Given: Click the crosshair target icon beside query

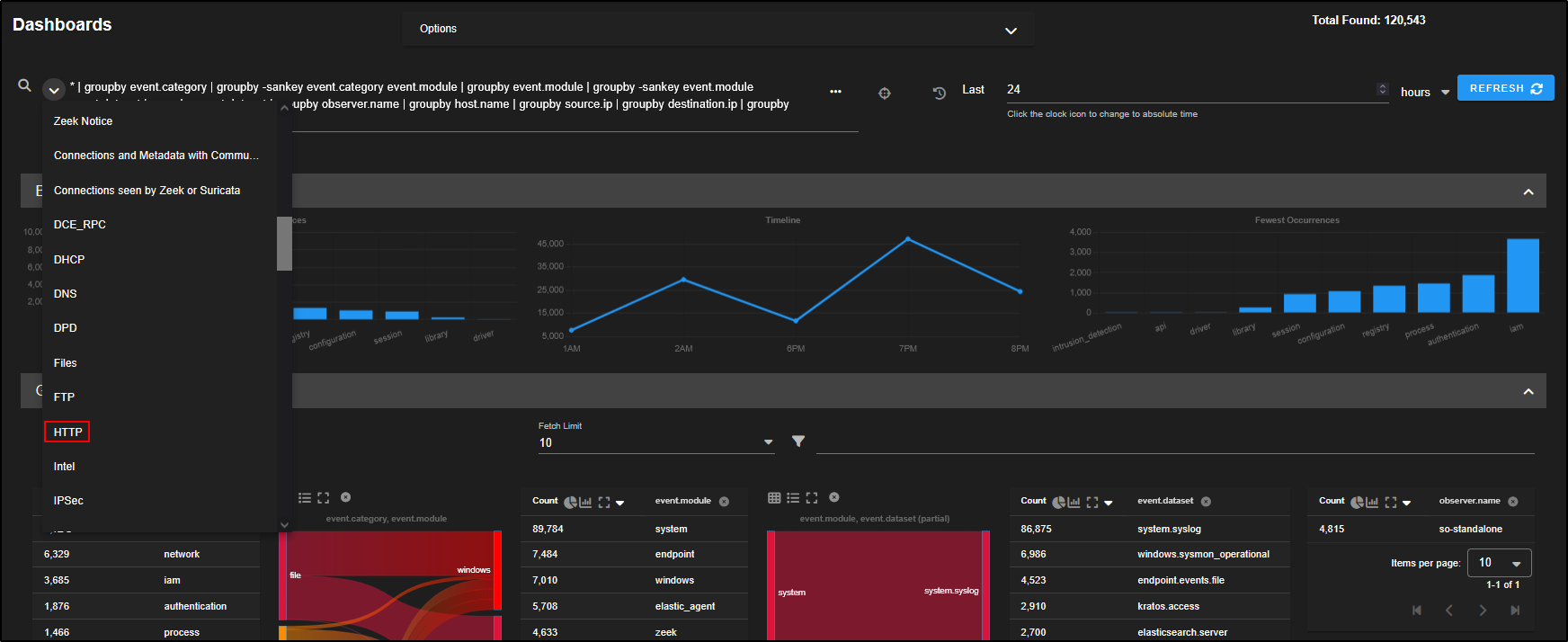Looking at the screenshot, I should click(x=885, y=93).
